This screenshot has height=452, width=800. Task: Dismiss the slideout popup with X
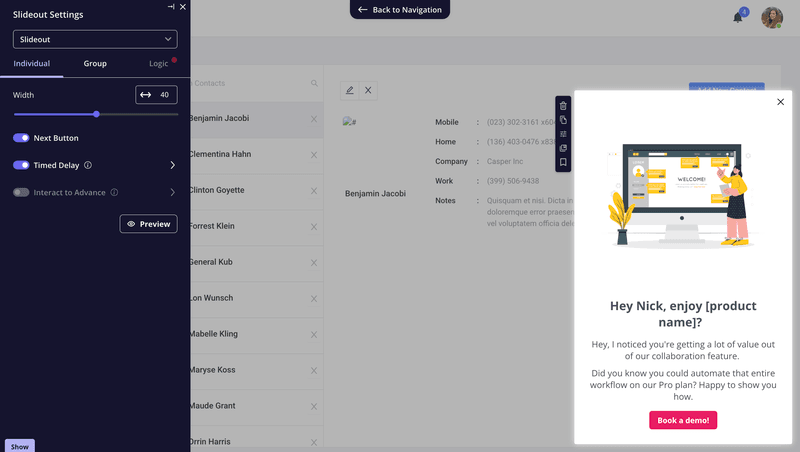[780, 102]
